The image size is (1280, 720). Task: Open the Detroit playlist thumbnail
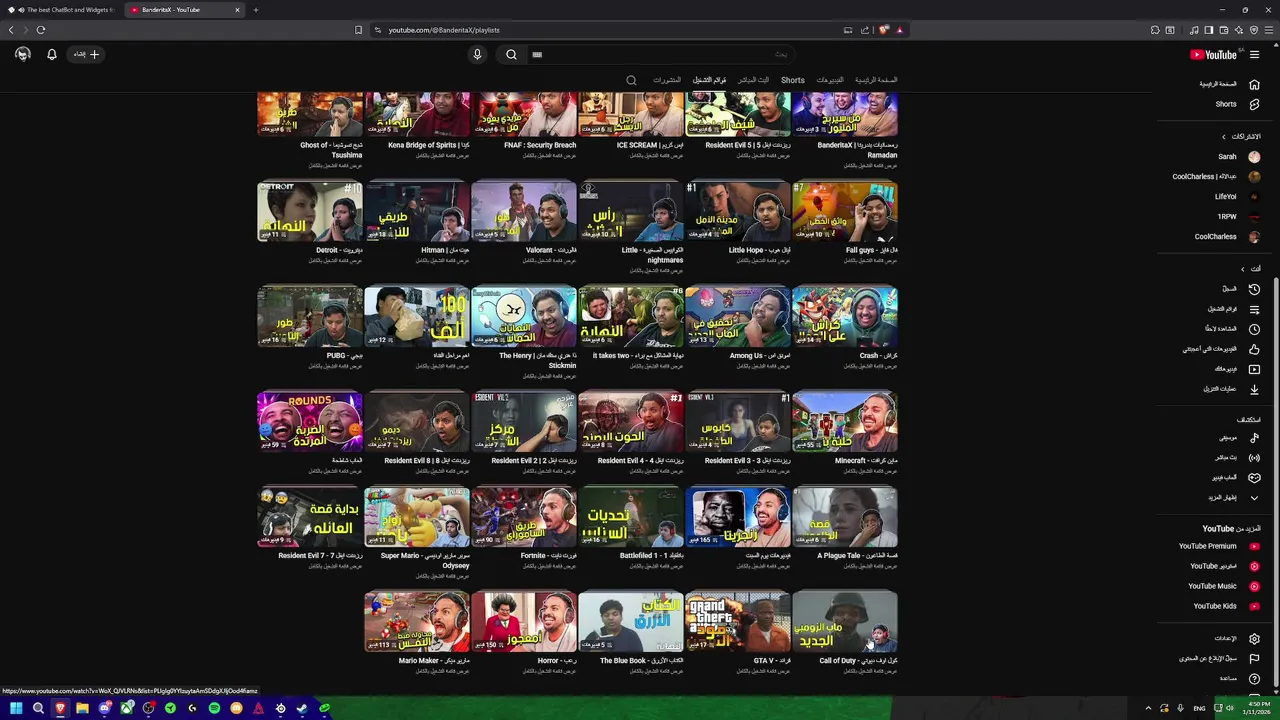[310, 211]
